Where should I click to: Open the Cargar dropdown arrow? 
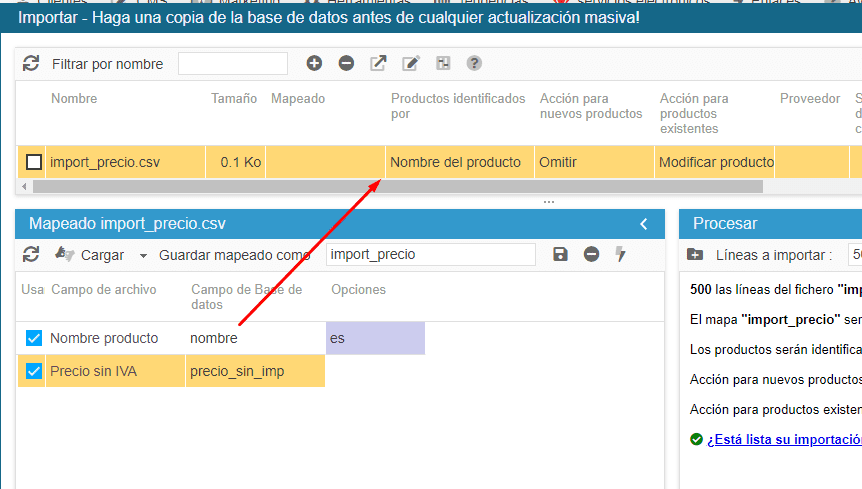(143, 255)
